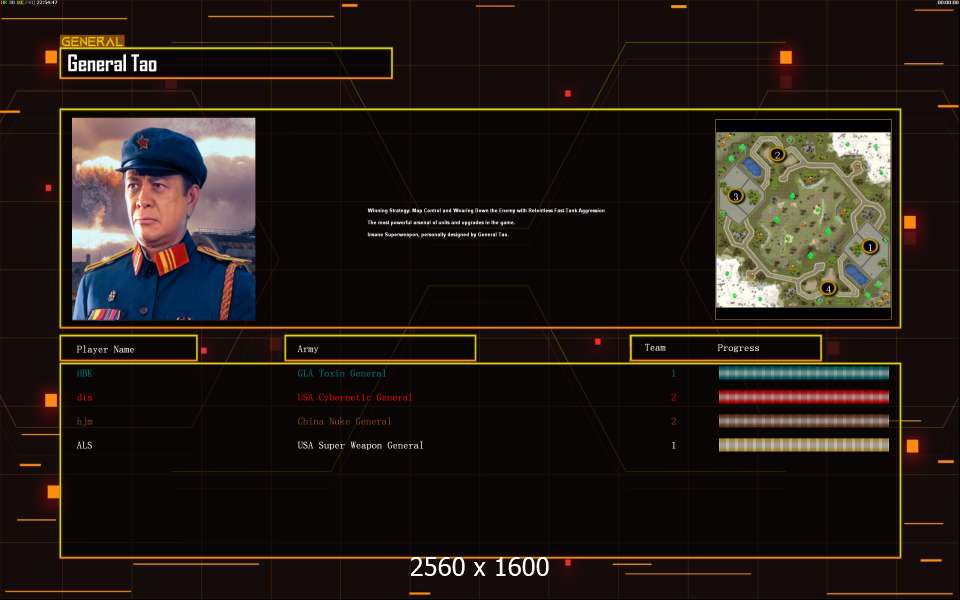Click the Player Name column header
The image size is (960, 600).
coord(129,348)
